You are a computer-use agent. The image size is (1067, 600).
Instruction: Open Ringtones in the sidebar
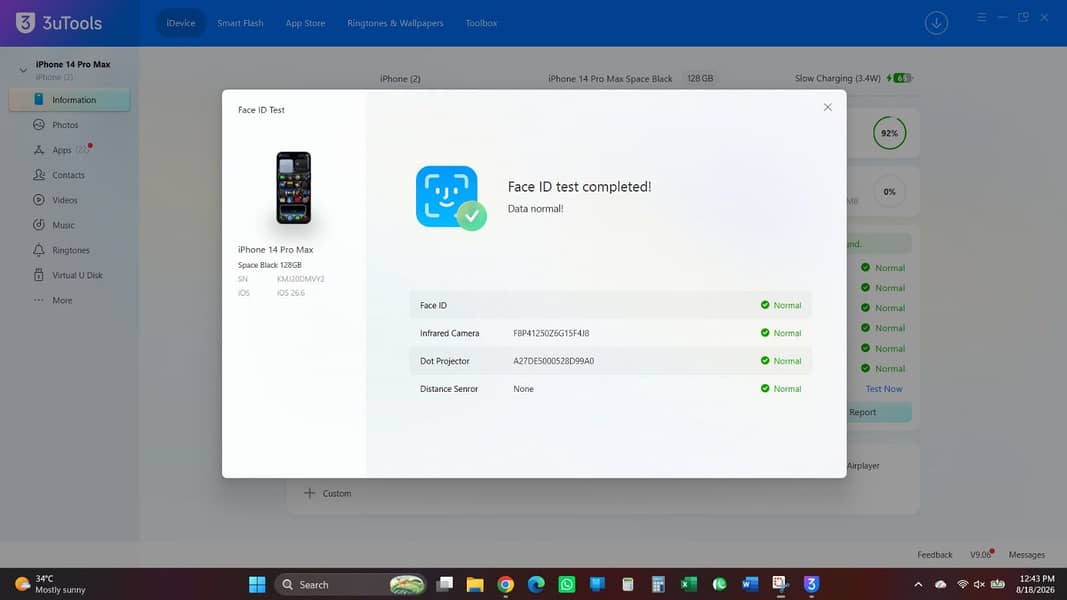[x=71, y=250]
